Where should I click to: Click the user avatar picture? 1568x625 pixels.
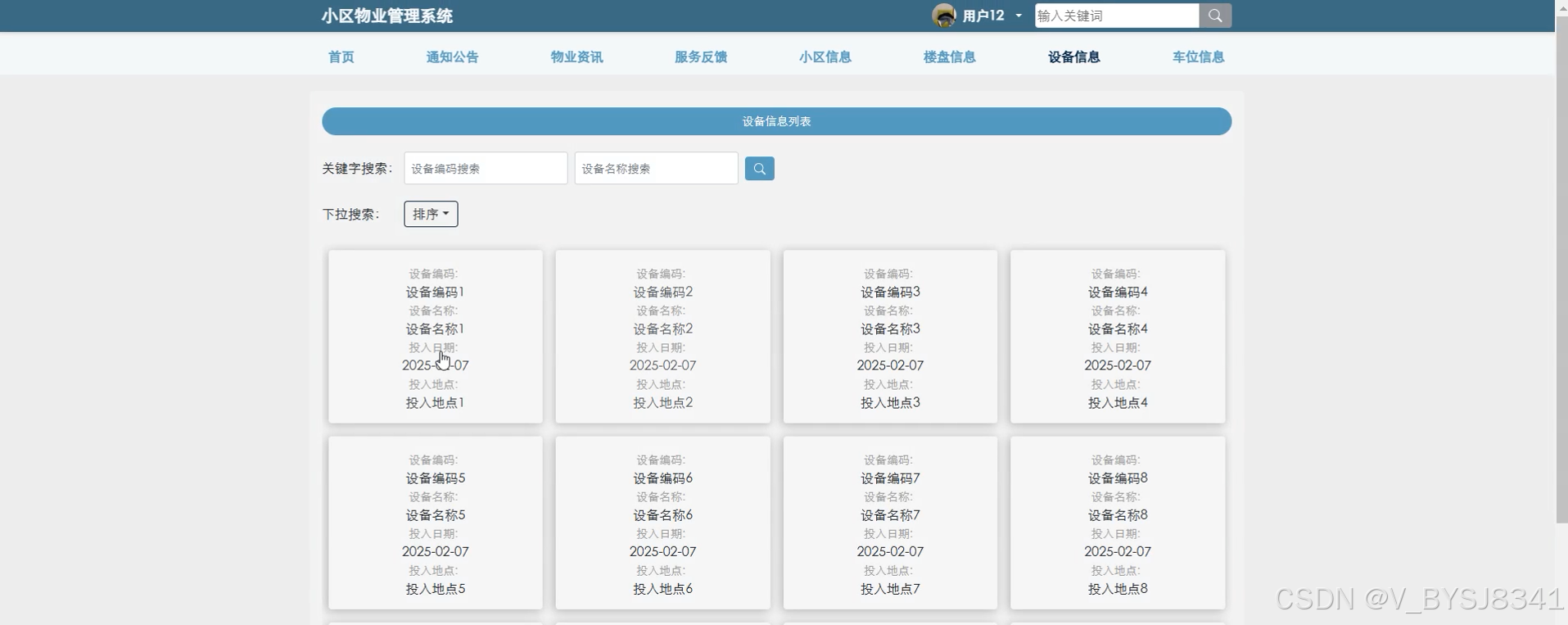click(x=944, y=16)
